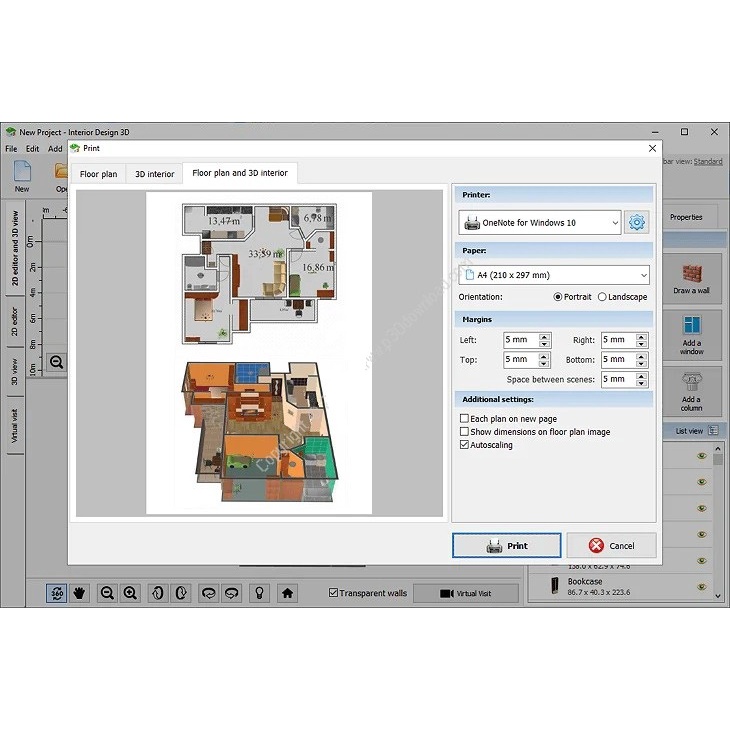Click the Bottom margin input field
This screenshot has height=730, width=730.
tap(619, 360)
